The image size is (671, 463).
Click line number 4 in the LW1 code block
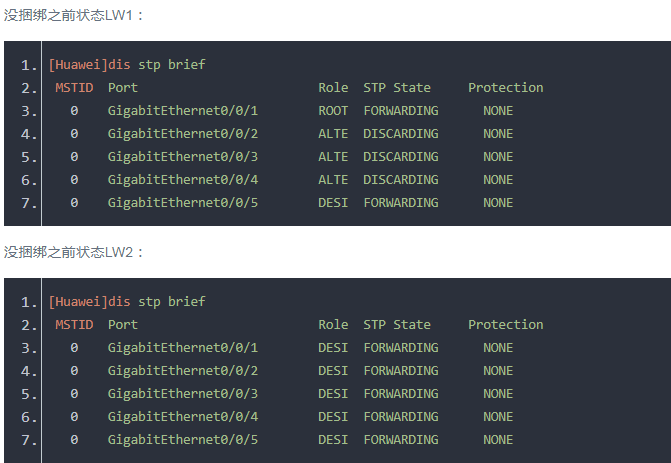click(27, 134)
